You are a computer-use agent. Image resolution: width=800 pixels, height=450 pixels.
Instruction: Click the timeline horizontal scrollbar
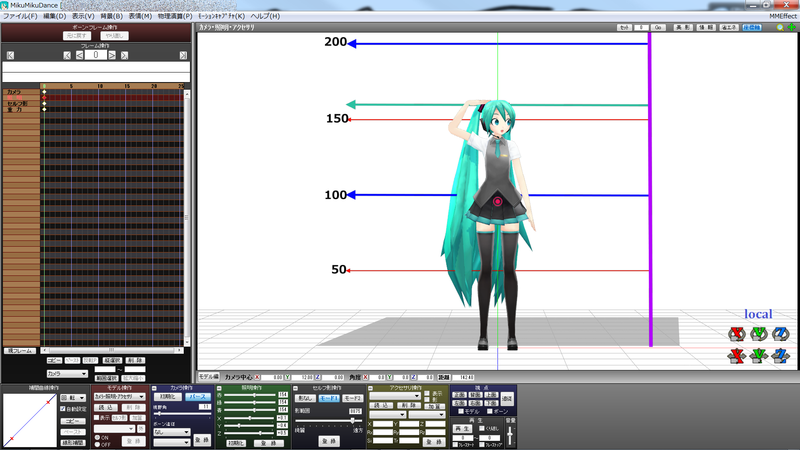pos(112,350)
